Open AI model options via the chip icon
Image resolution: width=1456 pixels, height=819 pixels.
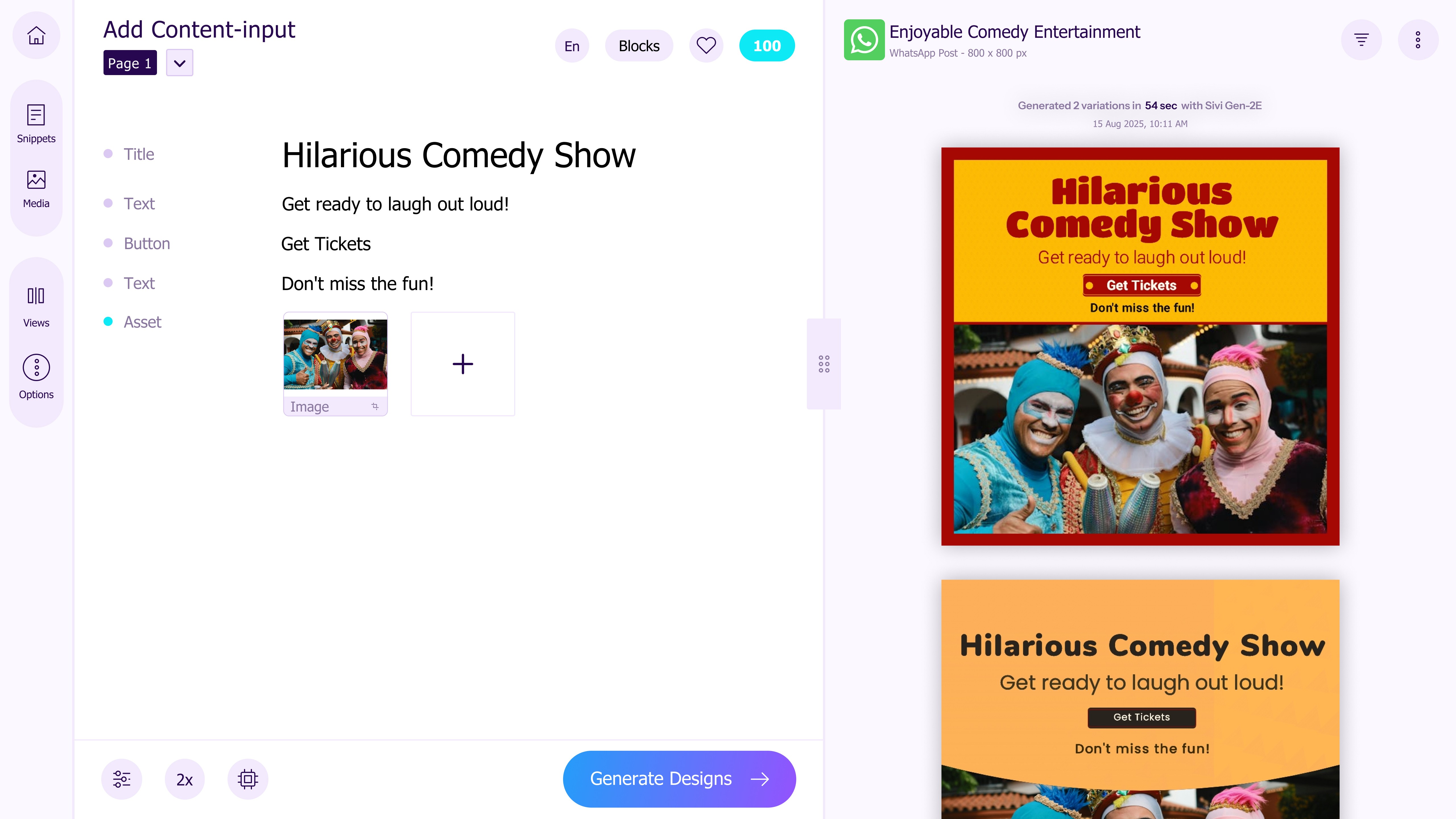(248, 778)
